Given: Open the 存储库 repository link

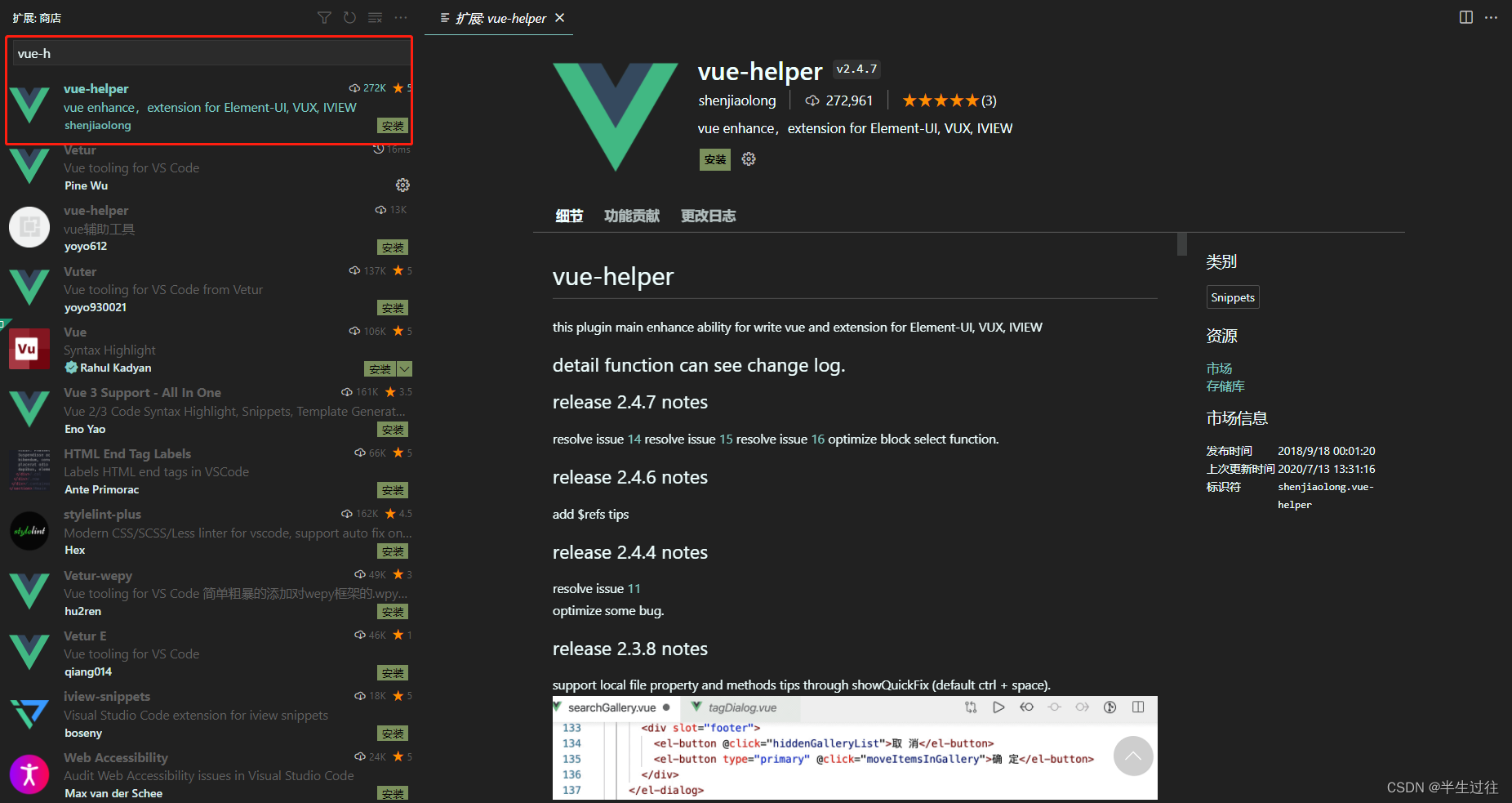Looking at the screenshot, I should coord(1225,386).
